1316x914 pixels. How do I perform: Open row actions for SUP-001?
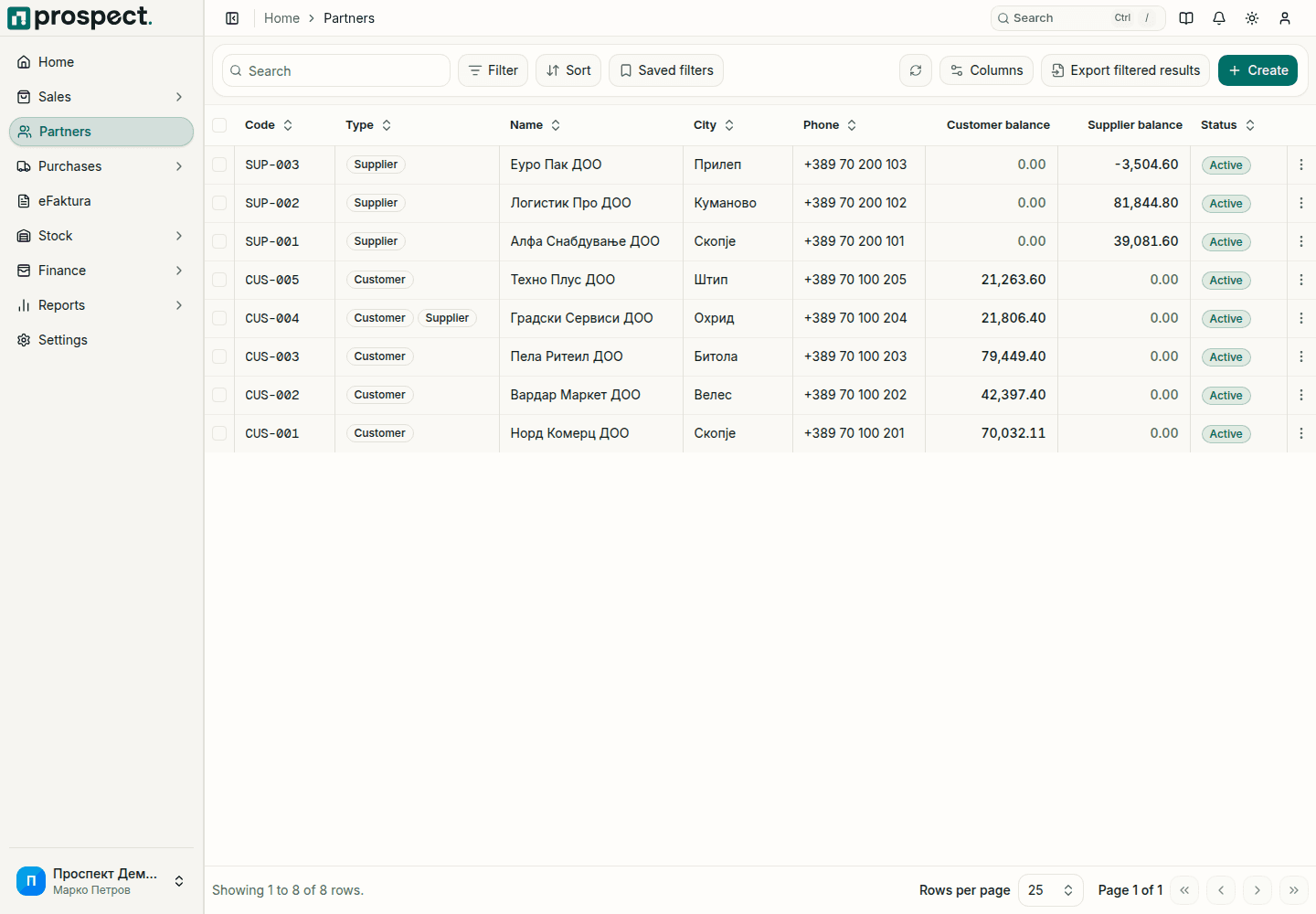coord(1301,241)
